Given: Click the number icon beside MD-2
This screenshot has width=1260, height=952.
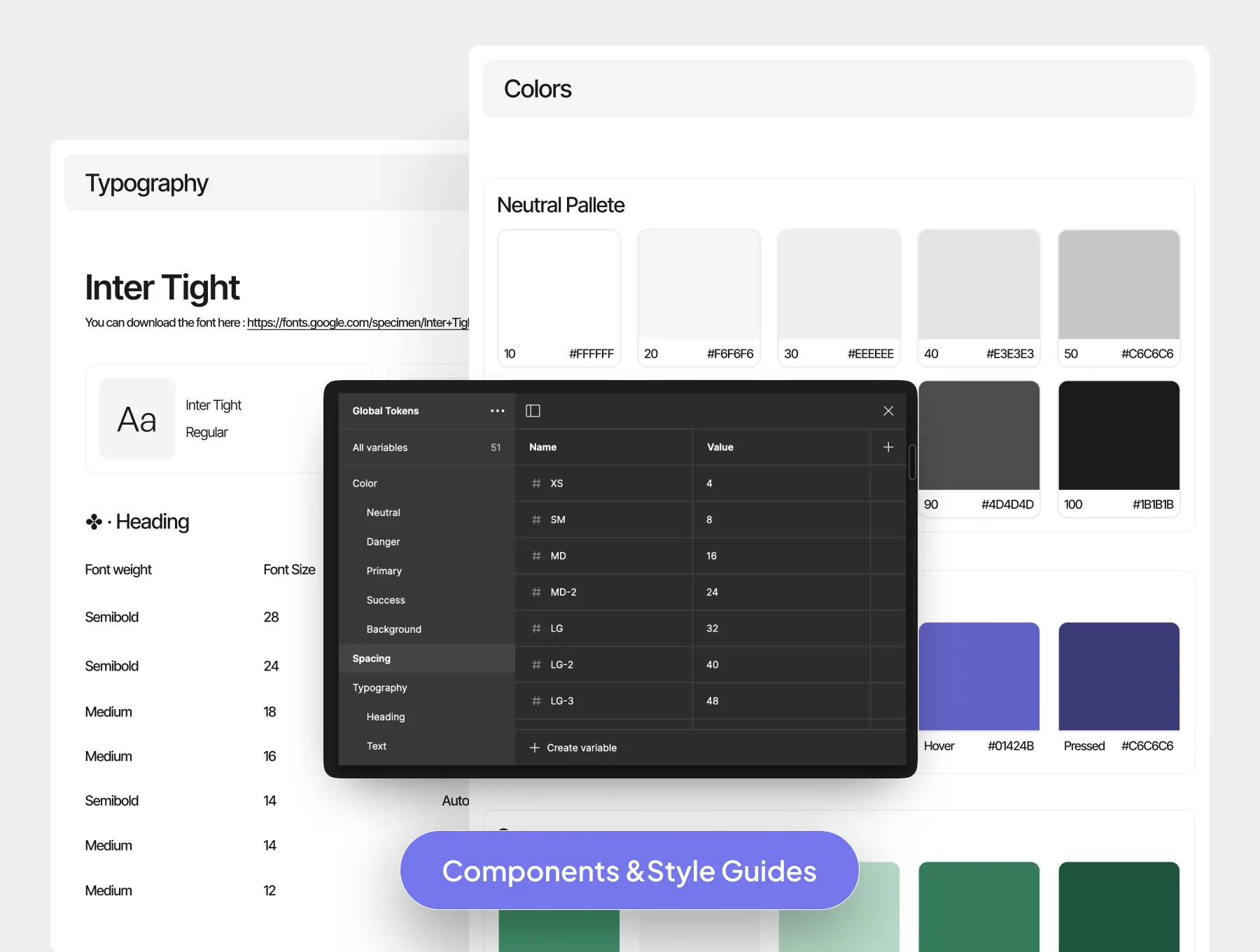Looking at the screenshot, I should (x=536, y=592).
